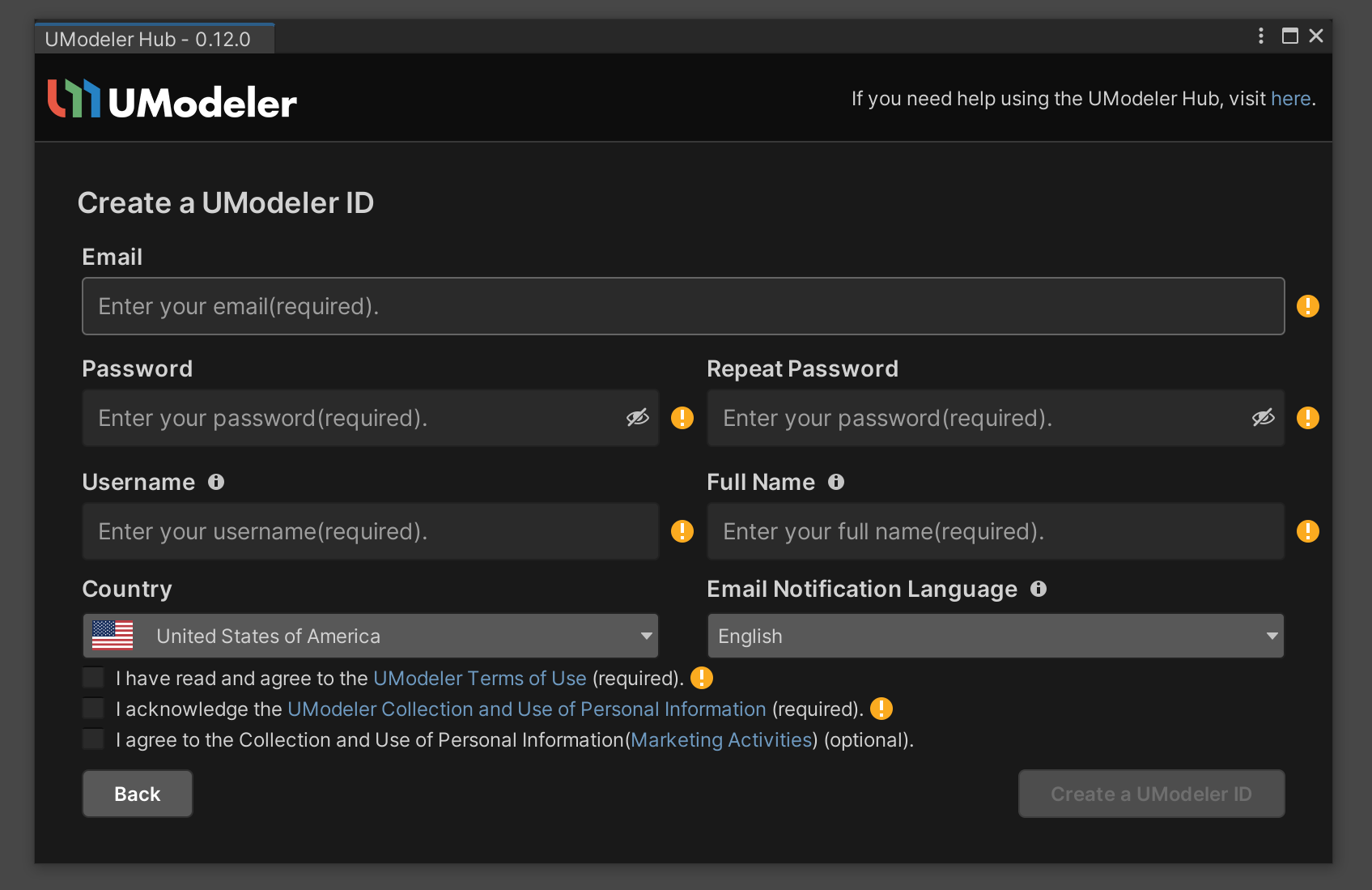Viewport: 1372px width, 890px height.
Task: Check the UModeler Terms of Use agreement box
Action: [x=94, y=678]
